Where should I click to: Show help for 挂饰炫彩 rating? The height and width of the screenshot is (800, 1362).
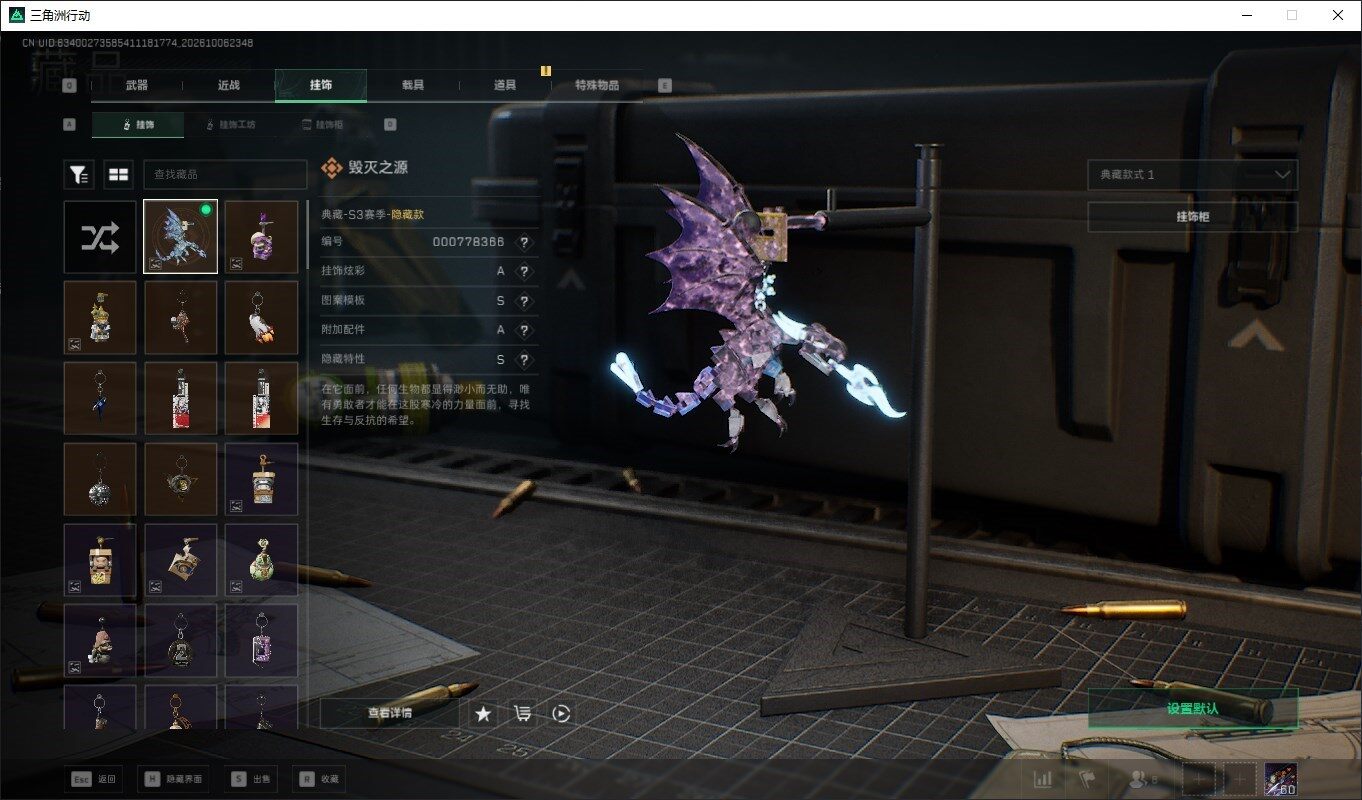(524, 272)
